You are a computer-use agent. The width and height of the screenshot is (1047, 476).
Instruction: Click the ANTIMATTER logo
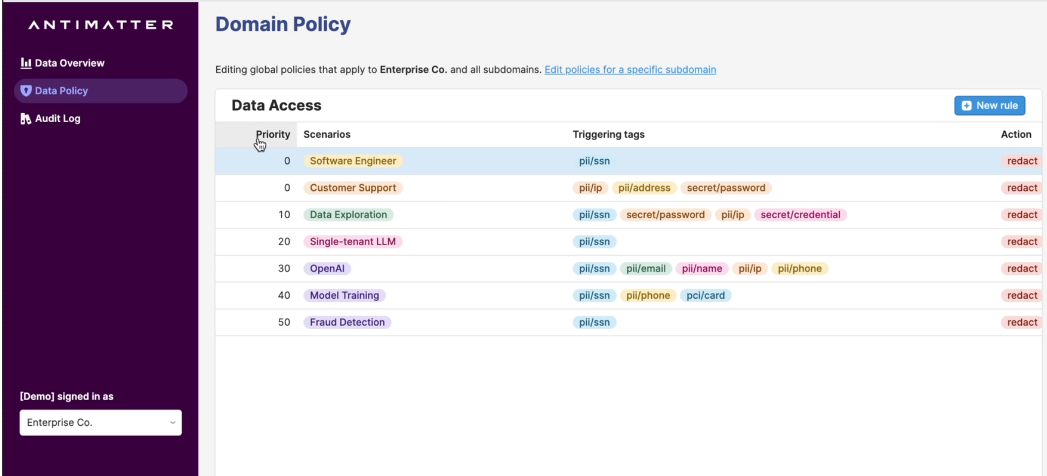click(x=98, y=24)
